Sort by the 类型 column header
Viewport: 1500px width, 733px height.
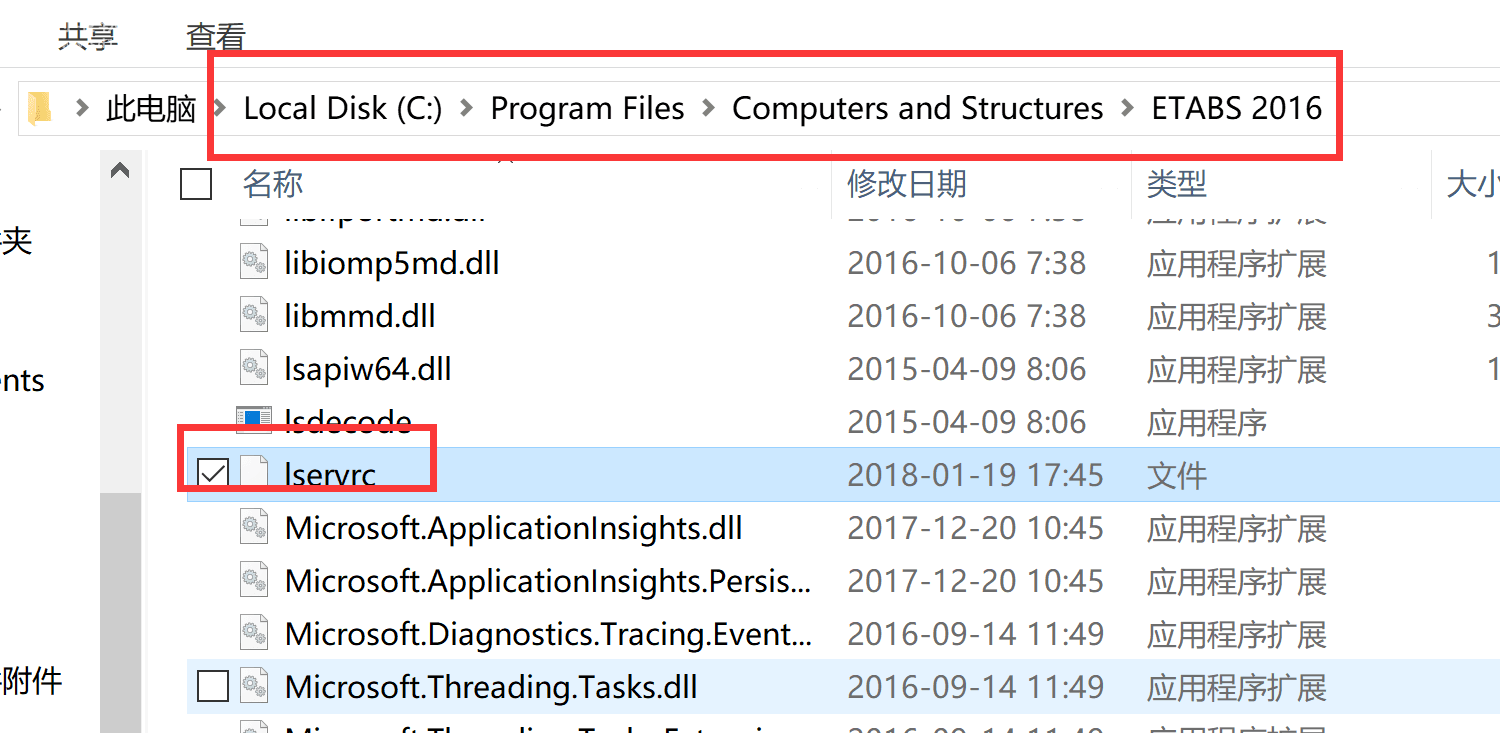1176,184
